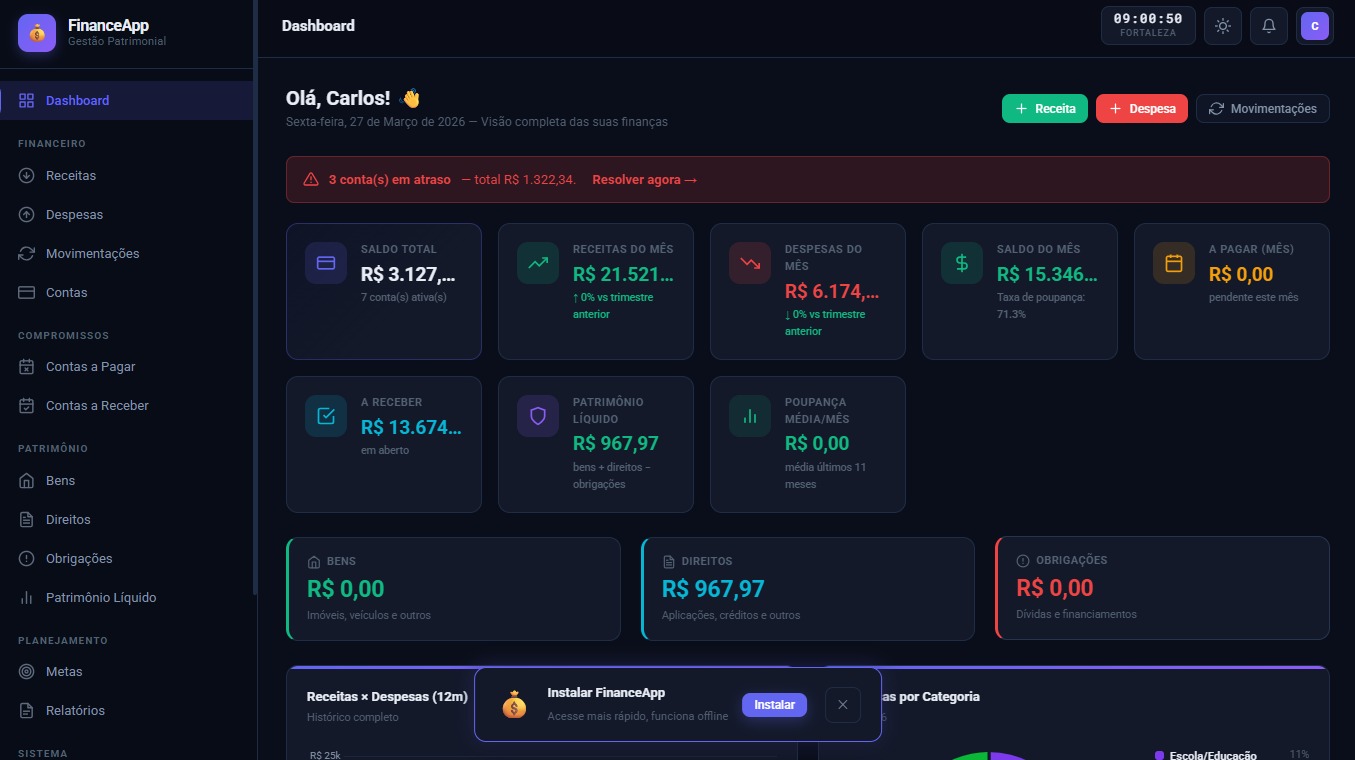Add a new Despesa

[x=1141, y=109]
